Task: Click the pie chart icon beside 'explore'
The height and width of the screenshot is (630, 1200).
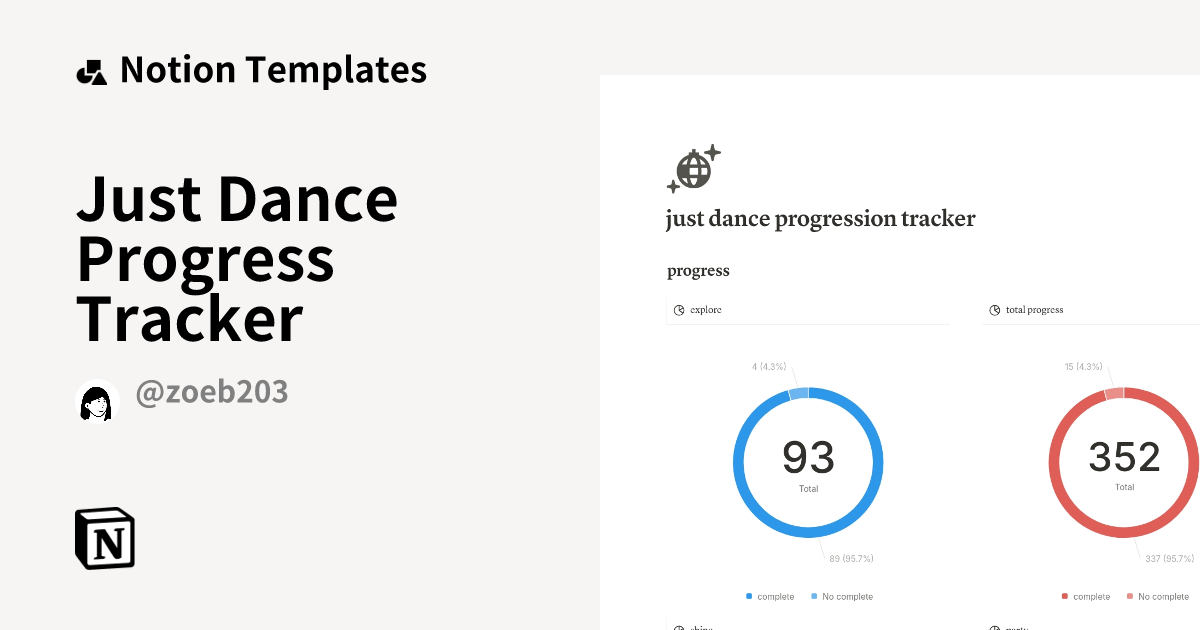Action: coord(678,310)
